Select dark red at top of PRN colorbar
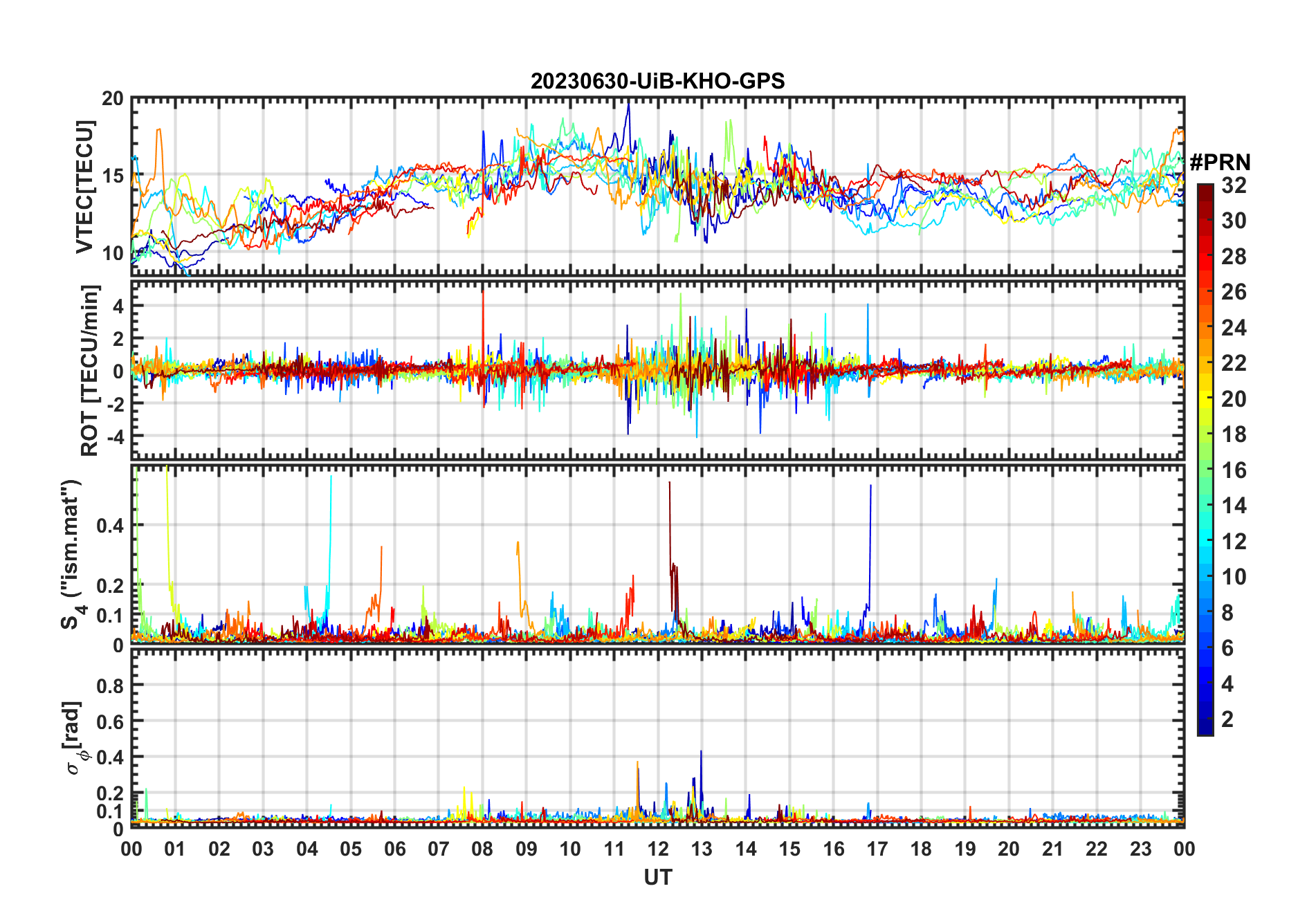1316x920 pixels. [x=1205, y=191]
